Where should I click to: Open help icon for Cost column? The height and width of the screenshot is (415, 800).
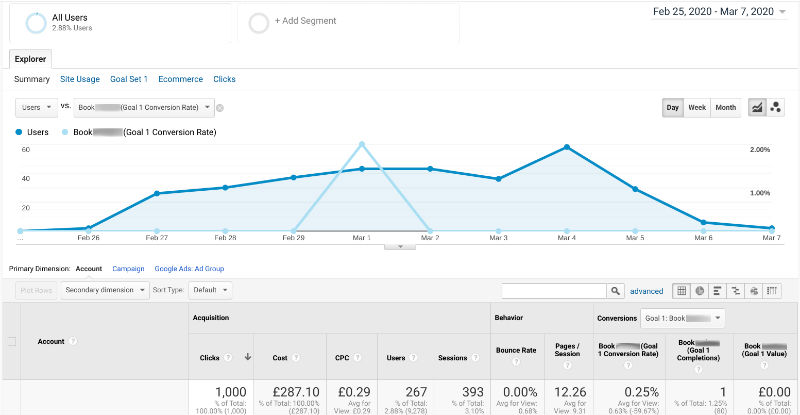coord(296,357)
